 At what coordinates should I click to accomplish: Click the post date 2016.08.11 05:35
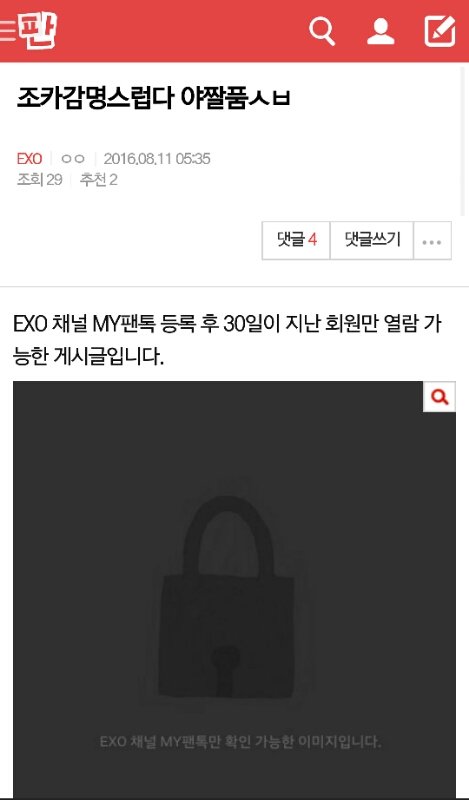157,159
